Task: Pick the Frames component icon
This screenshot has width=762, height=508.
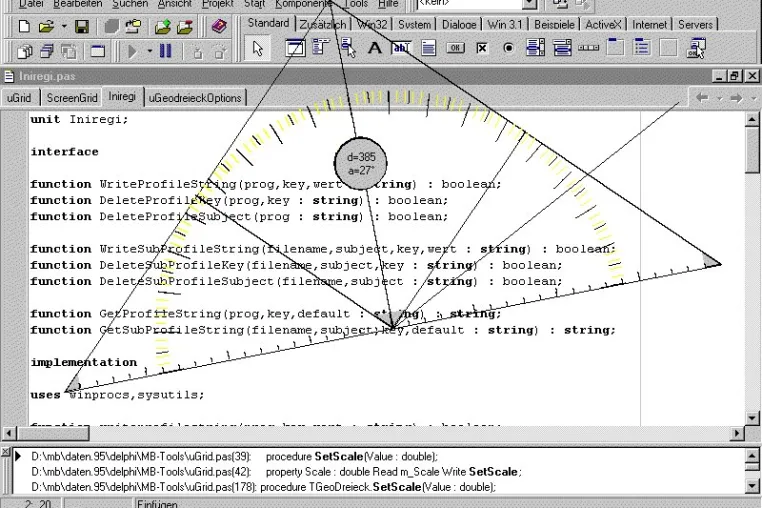Action: coord(295,48)
